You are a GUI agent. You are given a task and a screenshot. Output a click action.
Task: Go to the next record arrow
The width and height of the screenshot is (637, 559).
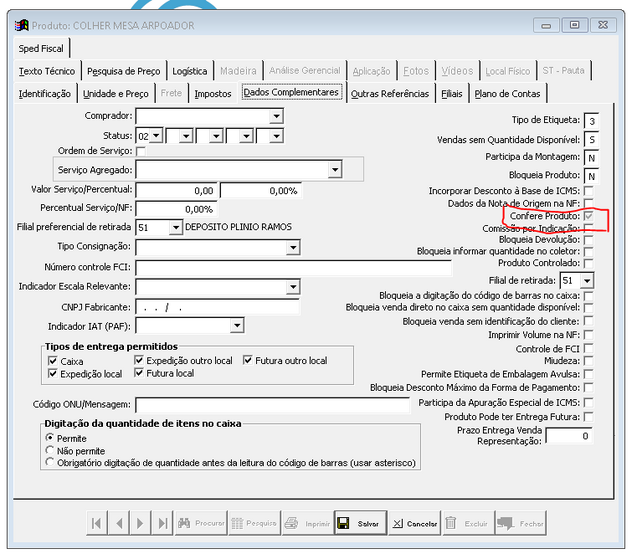[139, 523]
